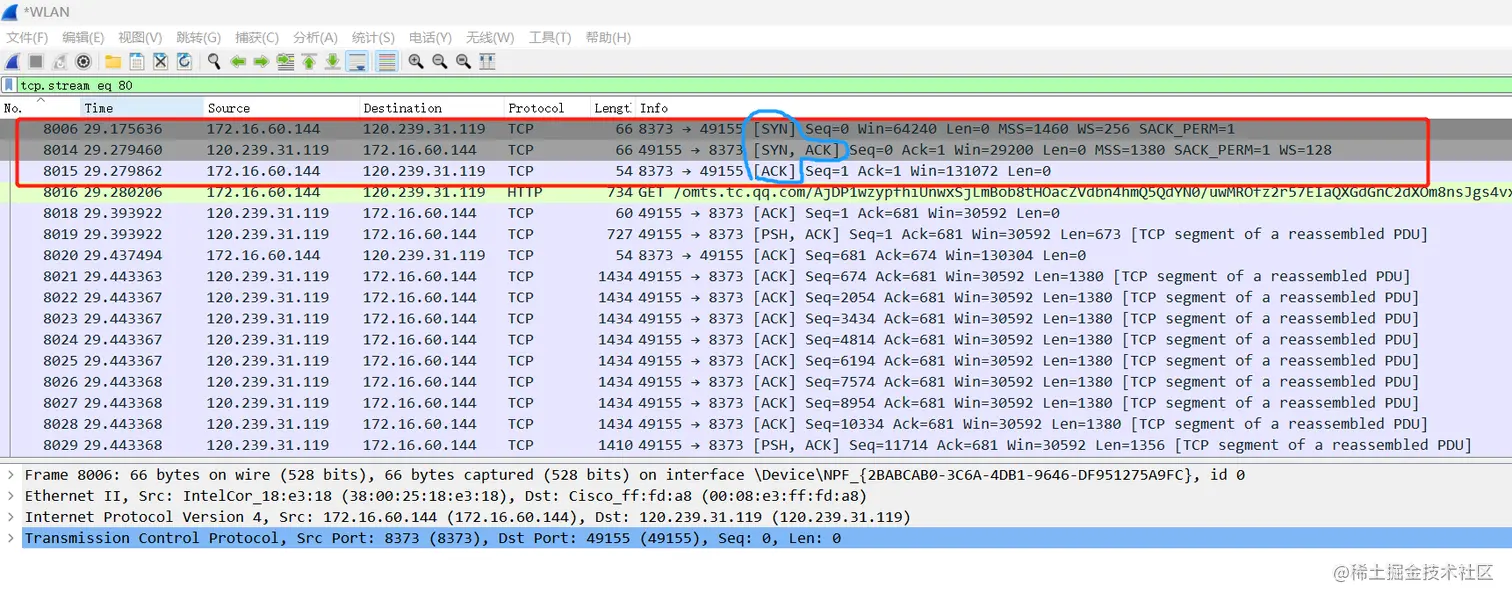Toggle packet colorization rules
Image resolution: width=1512 pixels, height=601 pixels.
(387, 62)
